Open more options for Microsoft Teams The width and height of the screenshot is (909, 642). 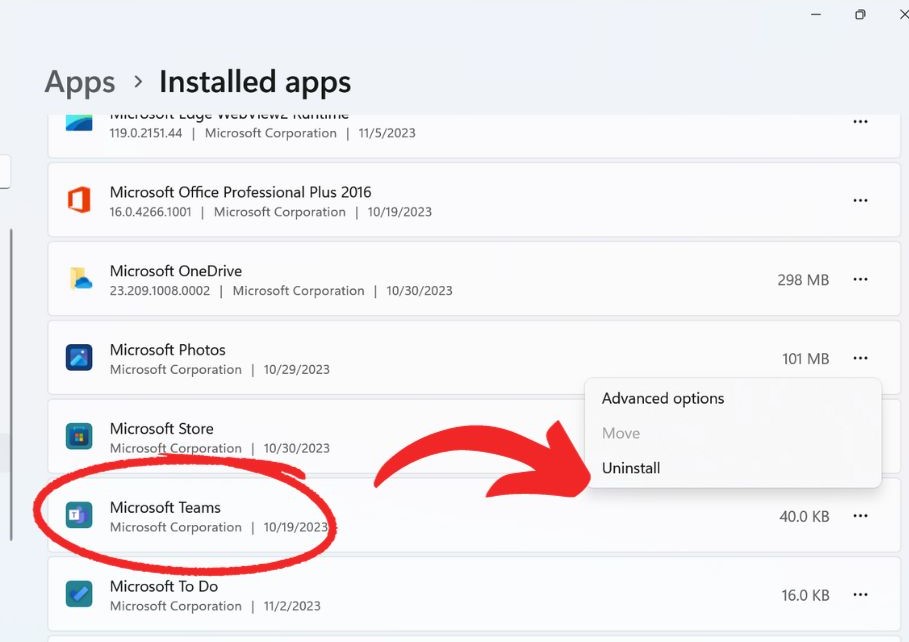(x=860, y=516)
